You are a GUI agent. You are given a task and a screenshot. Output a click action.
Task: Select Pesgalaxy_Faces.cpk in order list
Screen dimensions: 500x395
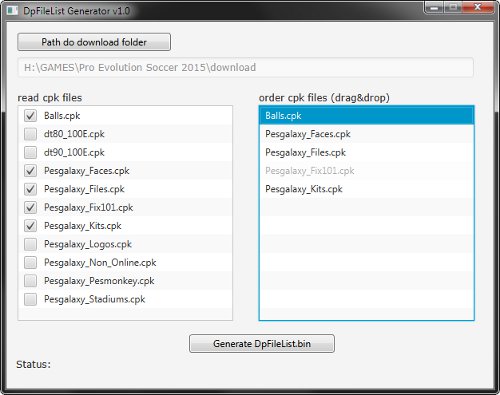pyautogui.click(x=366, y=134)
